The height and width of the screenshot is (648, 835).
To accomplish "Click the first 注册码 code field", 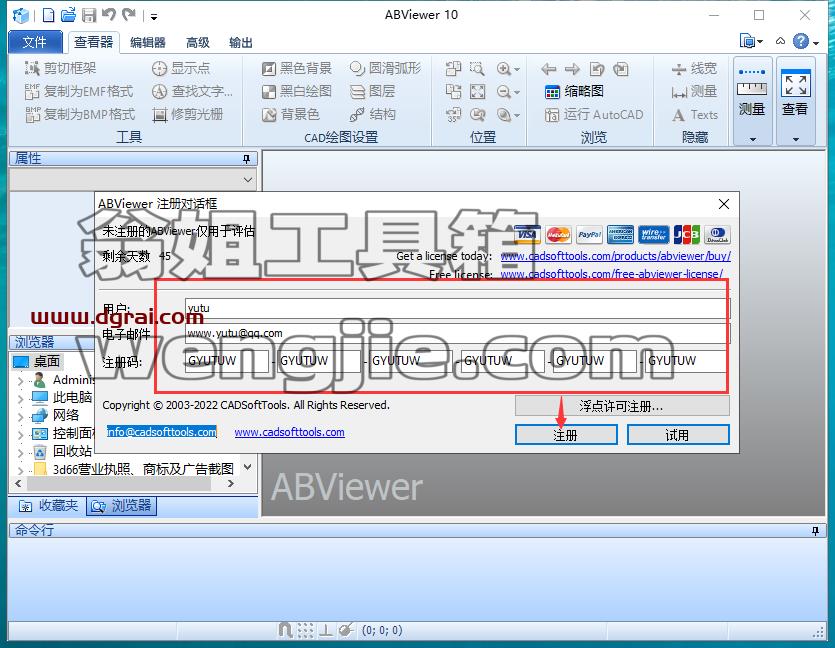I will coord(227,361).
